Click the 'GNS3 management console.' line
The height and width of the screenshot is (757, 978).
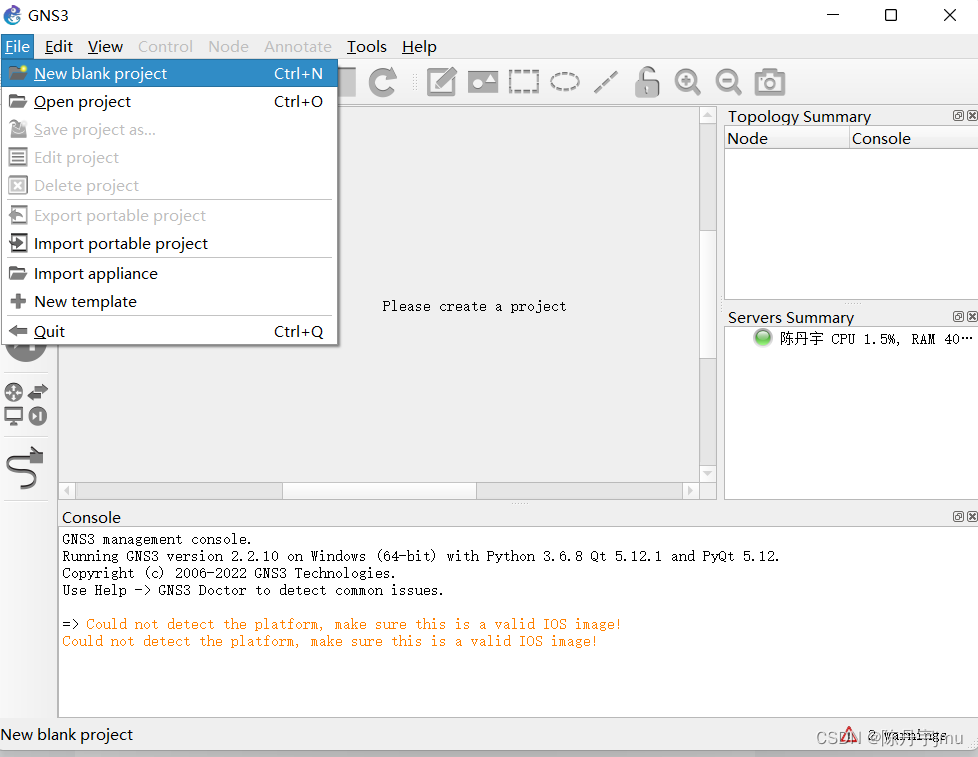pos(157,539)
